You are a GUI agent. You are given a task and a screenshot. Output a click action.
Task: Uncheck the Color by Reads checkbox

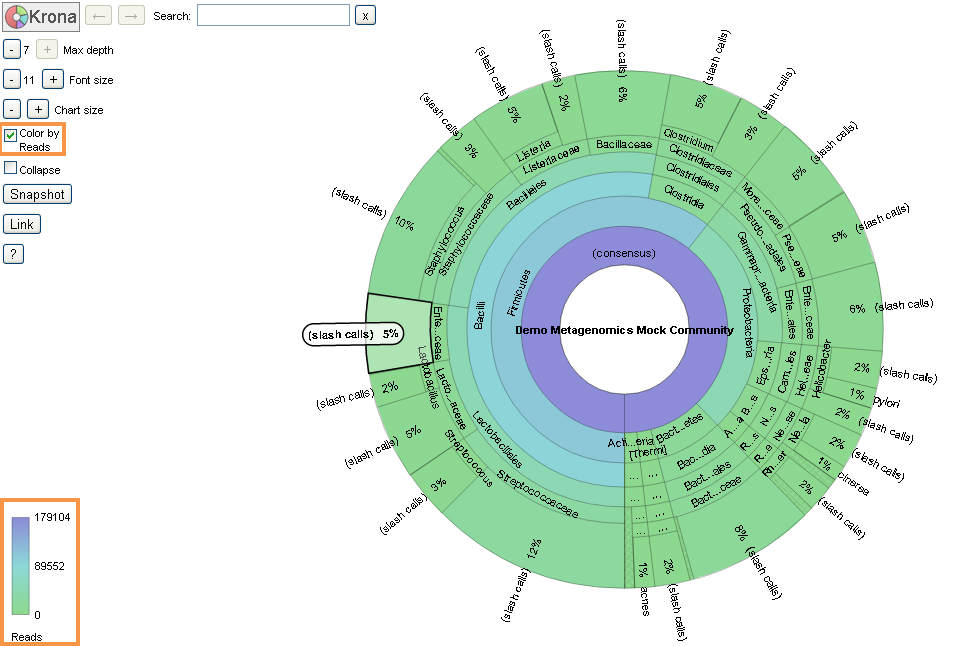(x=11, y=134)
